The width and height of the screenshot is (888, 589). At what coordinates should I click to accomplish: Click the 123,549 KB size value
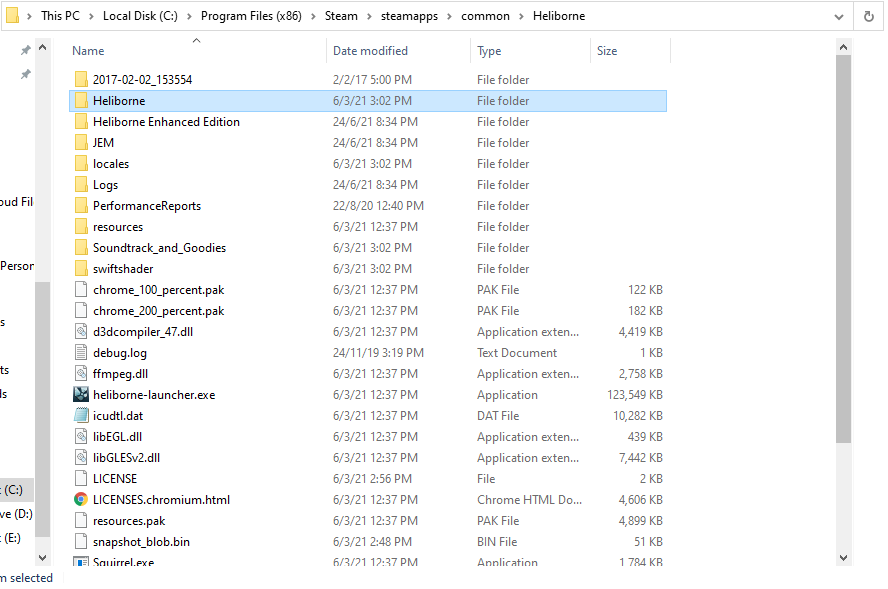[635, 395]
